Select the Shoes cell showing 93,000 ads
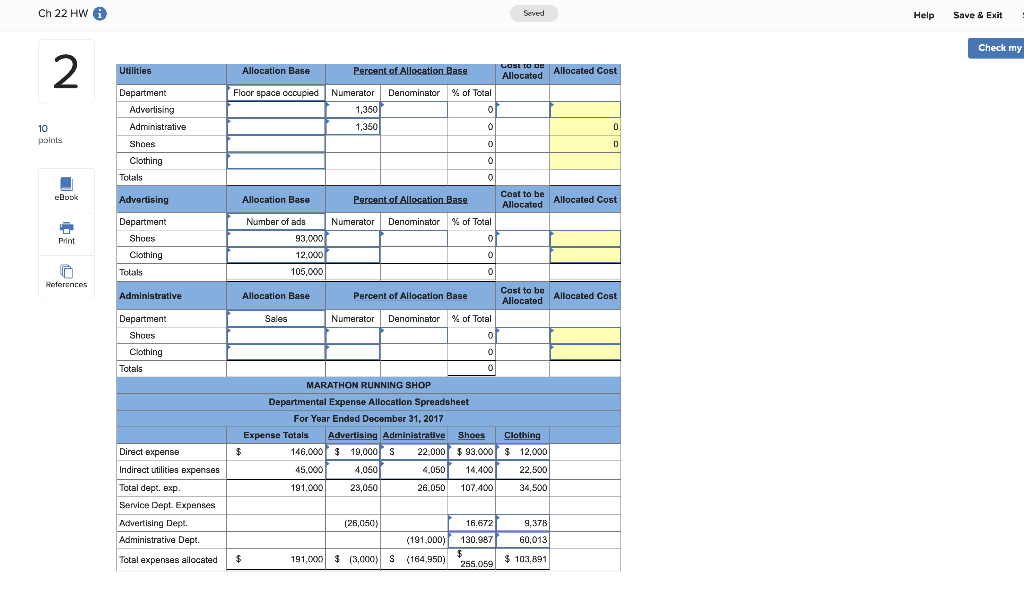 (275, 238)
